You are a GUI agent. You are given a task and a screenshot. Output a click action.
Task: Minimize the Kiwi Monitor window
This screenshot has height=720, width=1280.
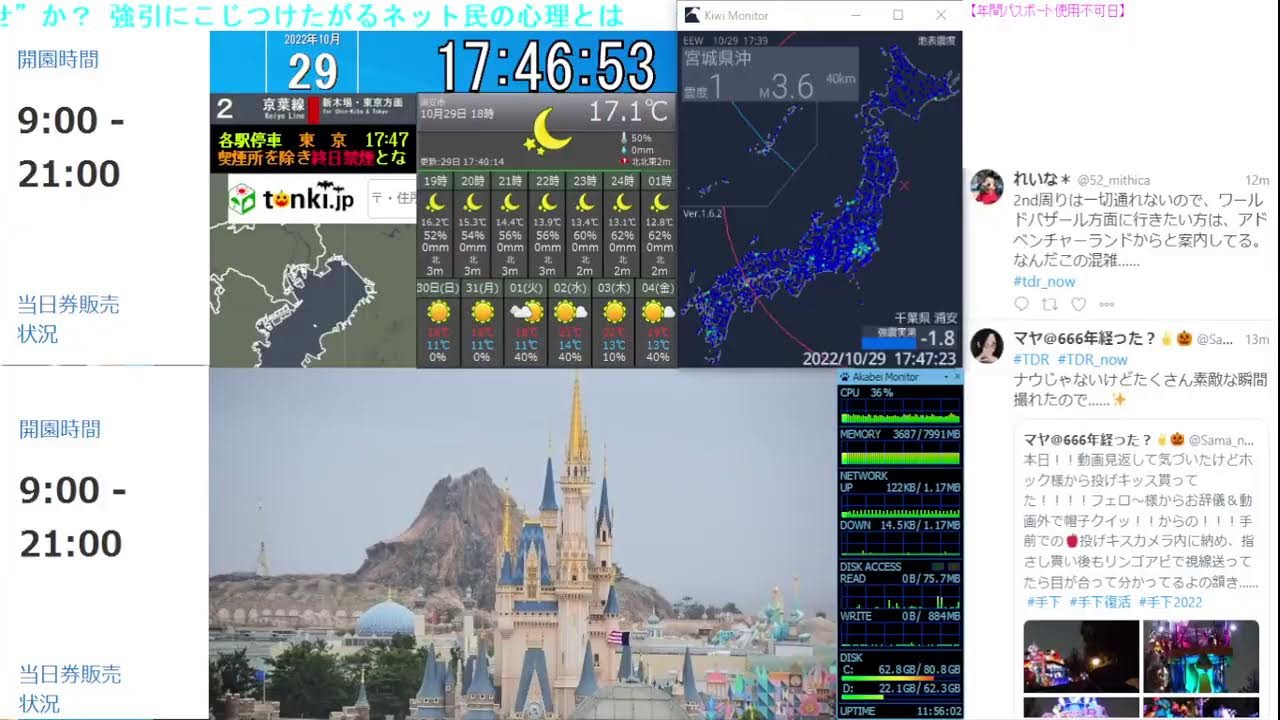pyautogui.click(x=855, y=15)
